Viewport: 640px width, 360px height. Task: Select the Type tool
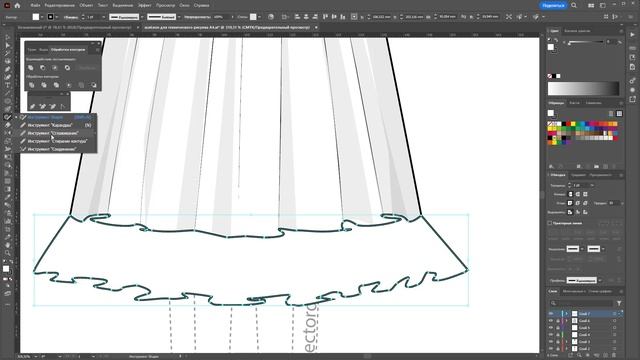click(7, 85)
